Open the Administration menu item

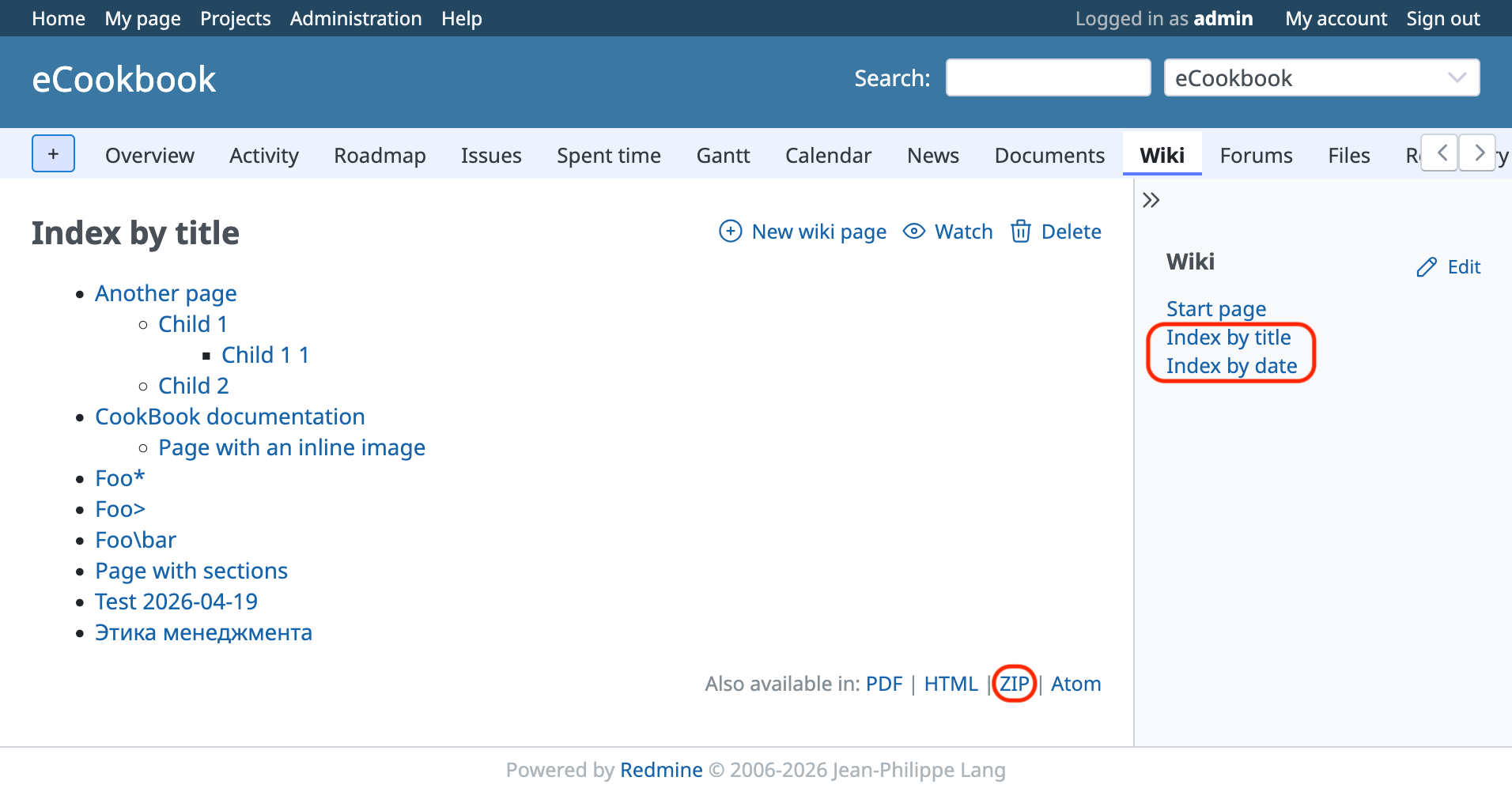pos(355,18)
